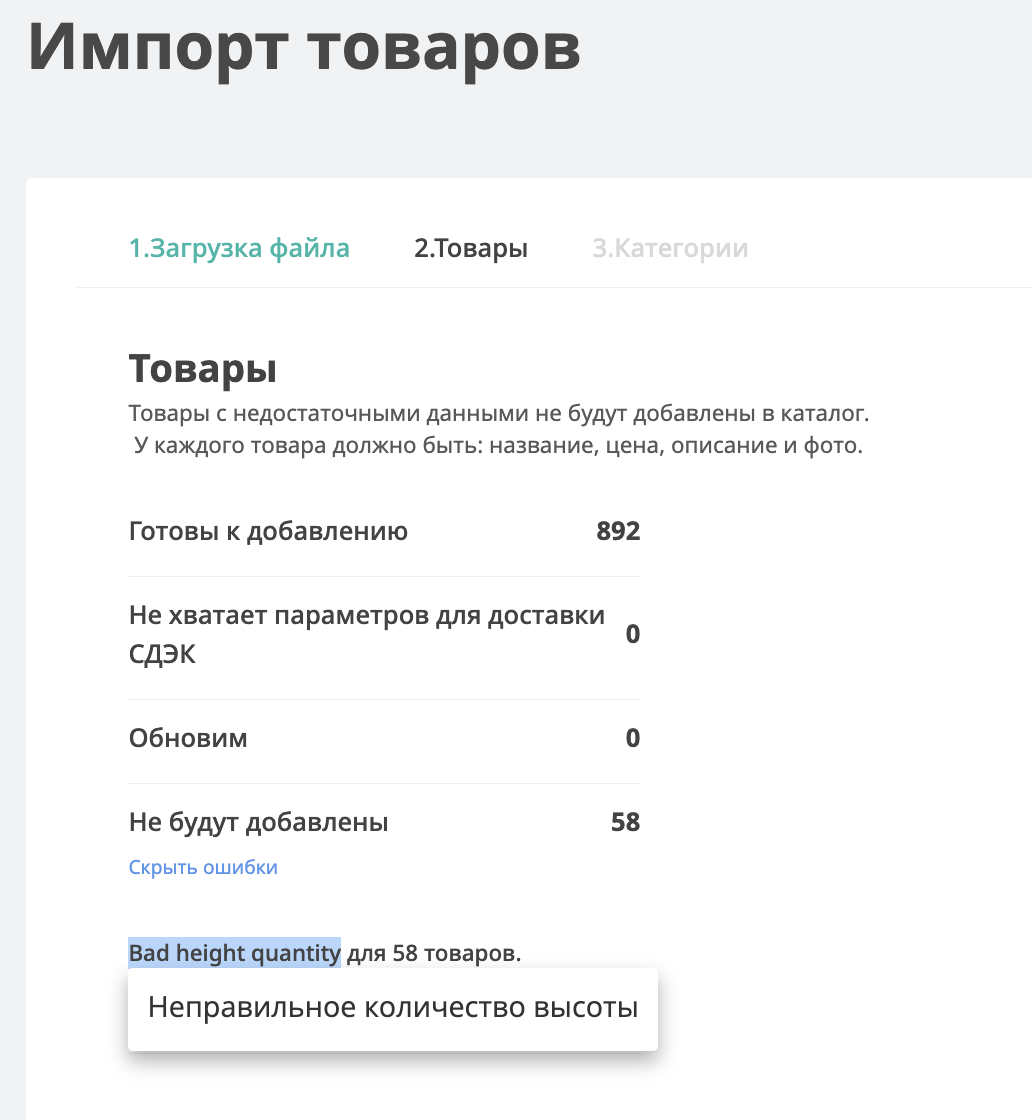
Task: Click the 58 not-added count
Action: pos(625,823)
